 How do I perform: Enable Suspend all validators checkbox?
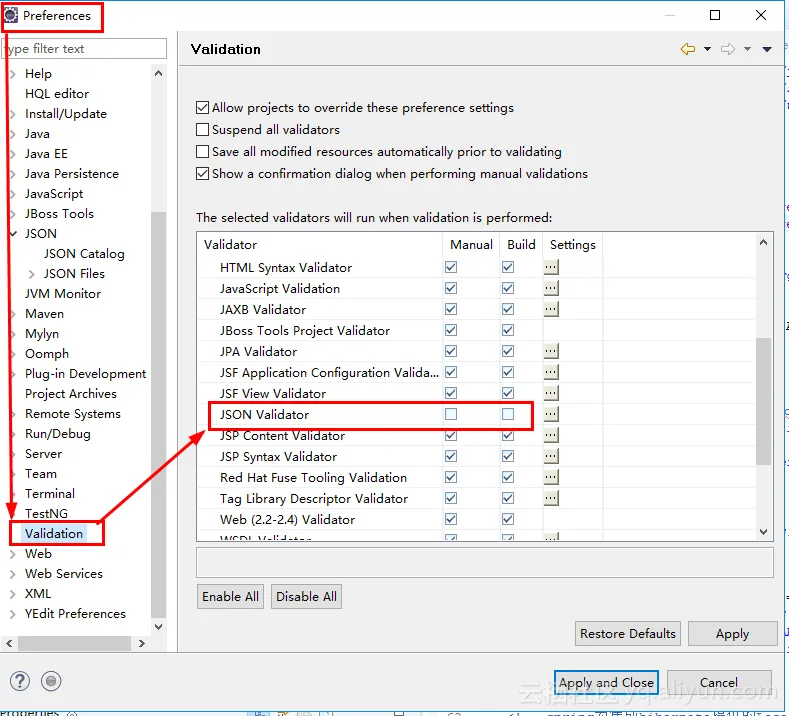coord(203,130)
